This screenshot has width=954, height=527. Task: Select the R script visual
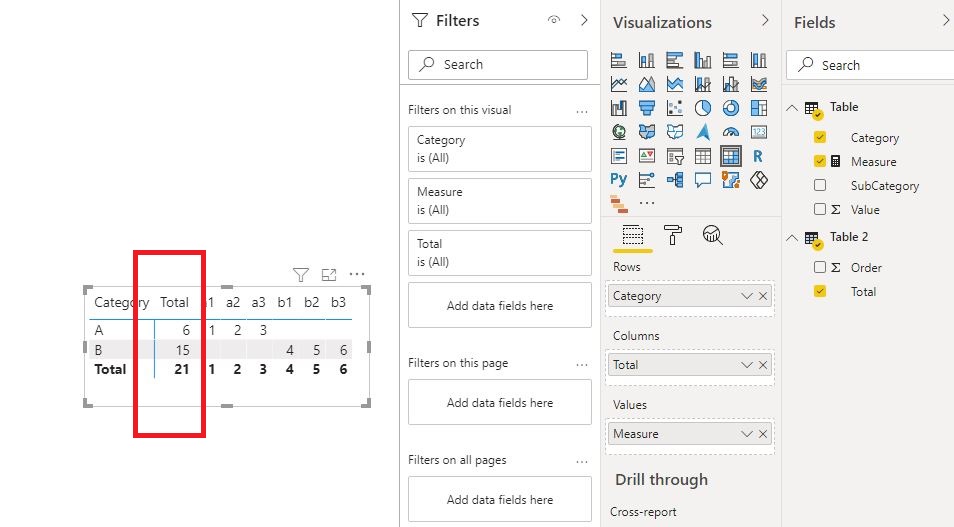[x=758, y=156]
